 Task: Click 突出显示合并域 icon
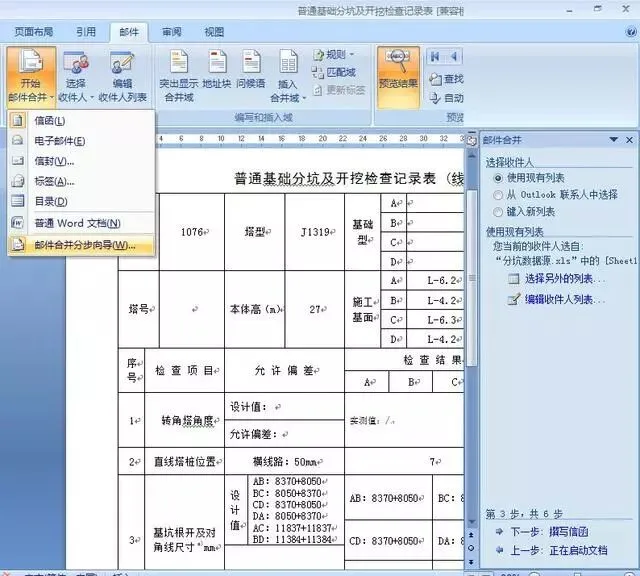click(x=179, y=76)
